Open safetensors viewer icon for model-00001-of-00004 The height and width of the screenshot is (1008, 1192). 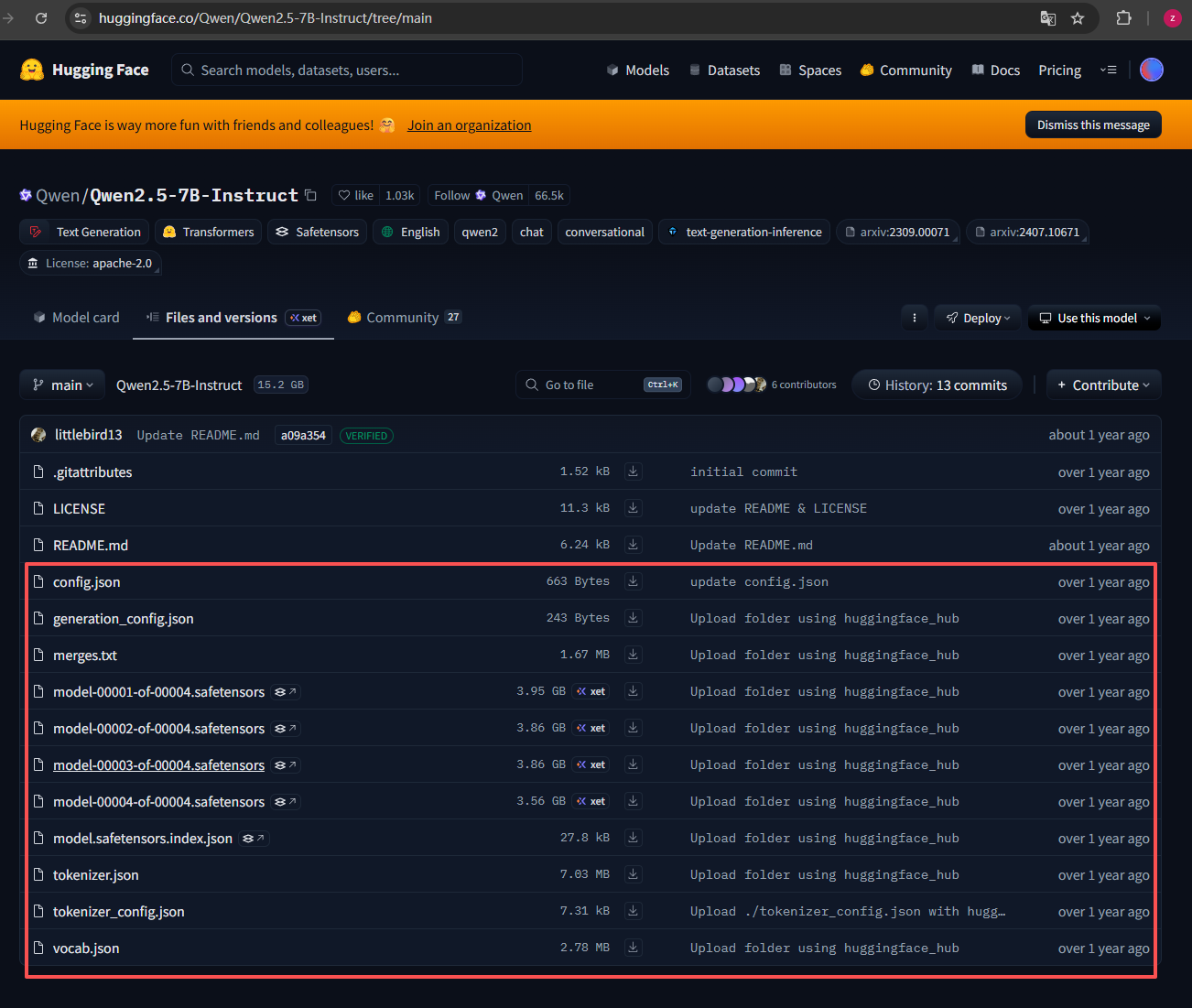click(286, 692)
